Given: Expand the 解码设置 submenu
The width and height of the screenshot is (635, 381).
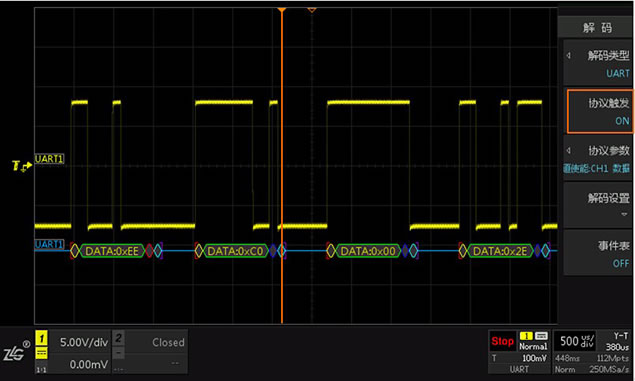Looking at the screenshot, I should pos(598,205).
